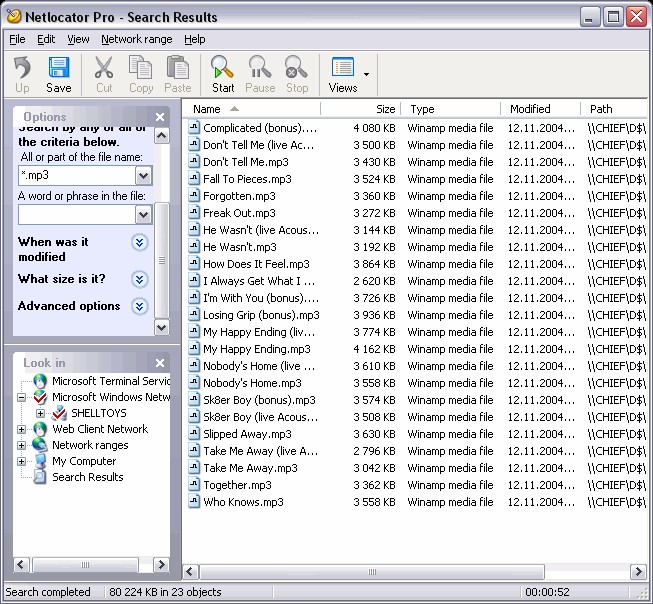The height and width of the screenshot is (604, 653).
Task: Open the word or phrase dropdown
Action: 144,215
